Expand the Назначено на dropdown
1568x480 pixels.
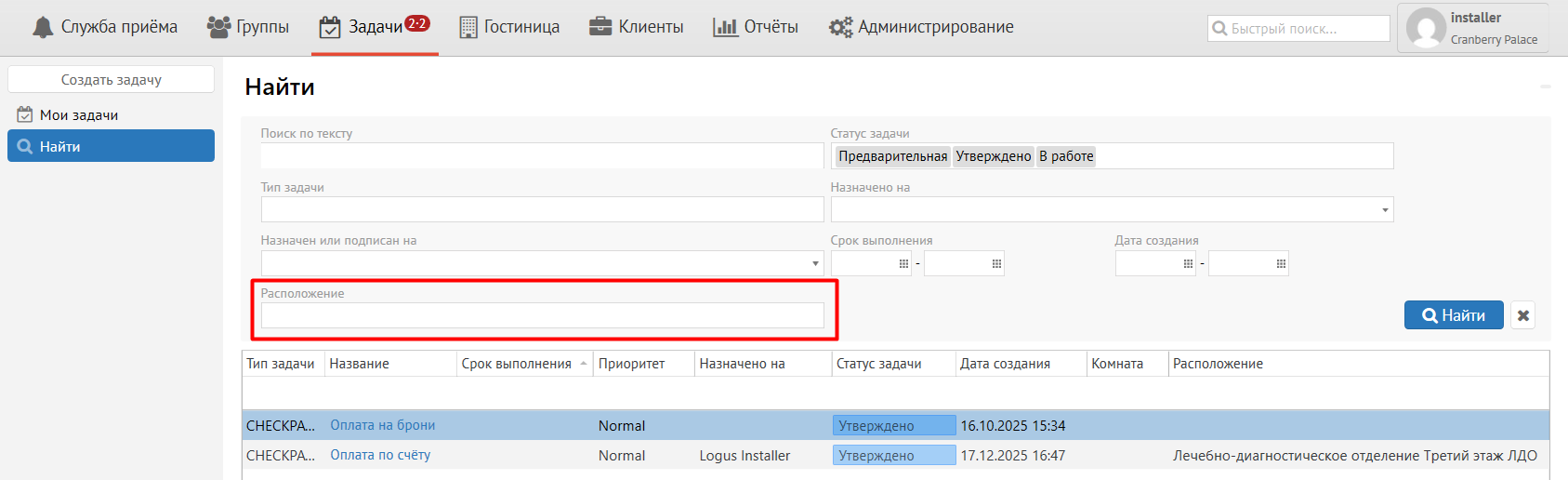pos(1385,210)
